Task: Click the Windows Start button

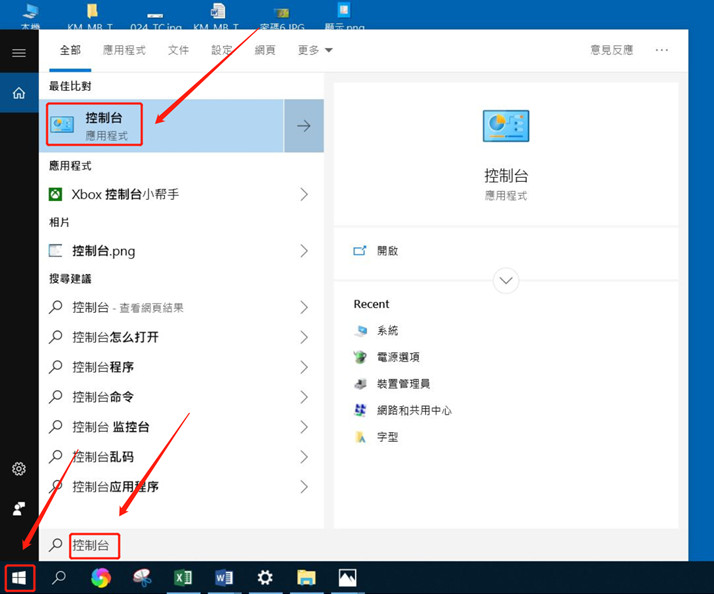Action: 19,578
